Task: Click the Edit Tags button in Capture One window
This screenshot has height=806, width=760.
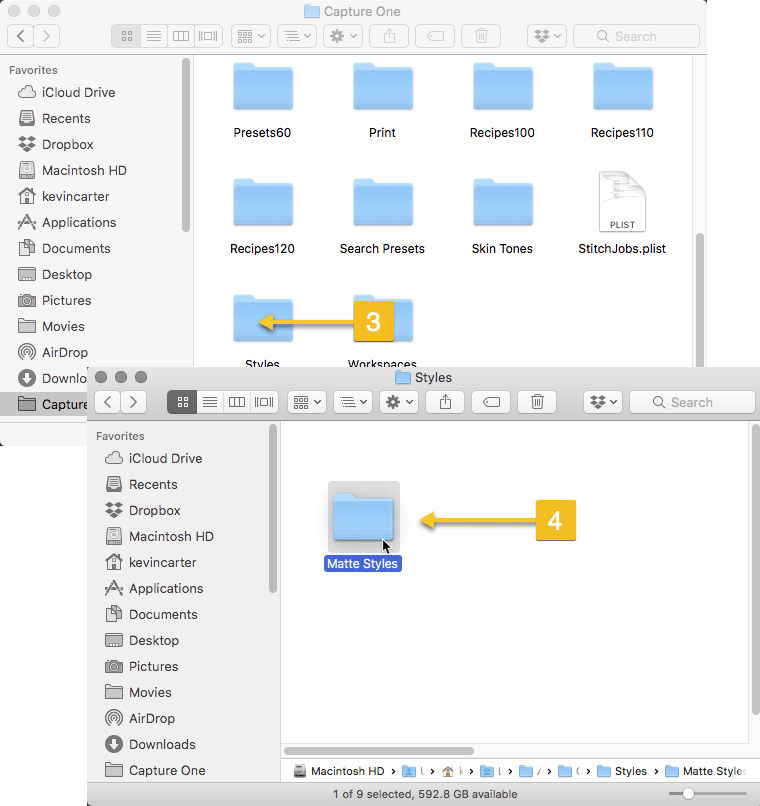Action: (435, 36)
